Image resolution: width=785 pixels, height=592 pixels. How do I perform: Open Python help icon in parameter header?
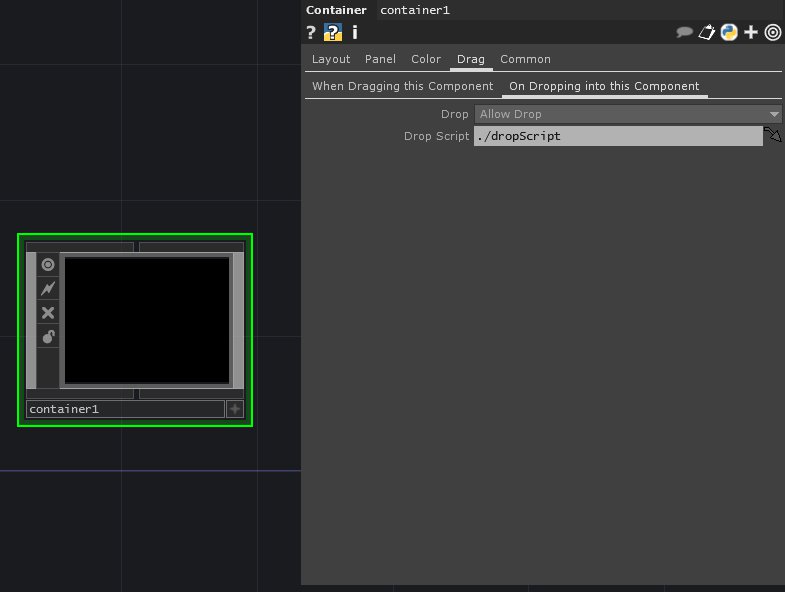coord(333,32)
